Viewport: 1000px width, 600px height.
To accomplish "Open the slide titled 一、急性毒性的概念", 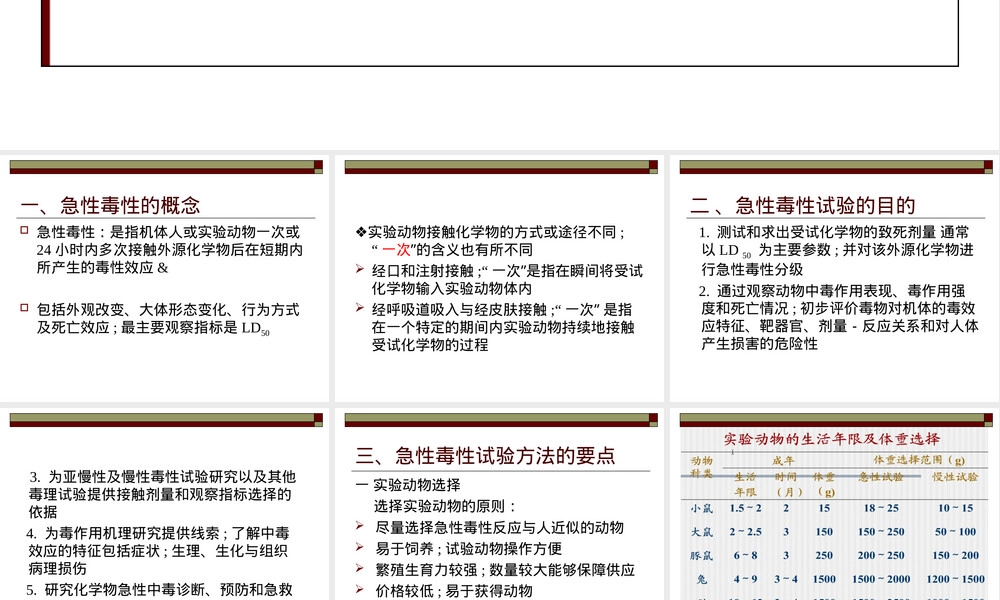I will (x=165, y=278).
